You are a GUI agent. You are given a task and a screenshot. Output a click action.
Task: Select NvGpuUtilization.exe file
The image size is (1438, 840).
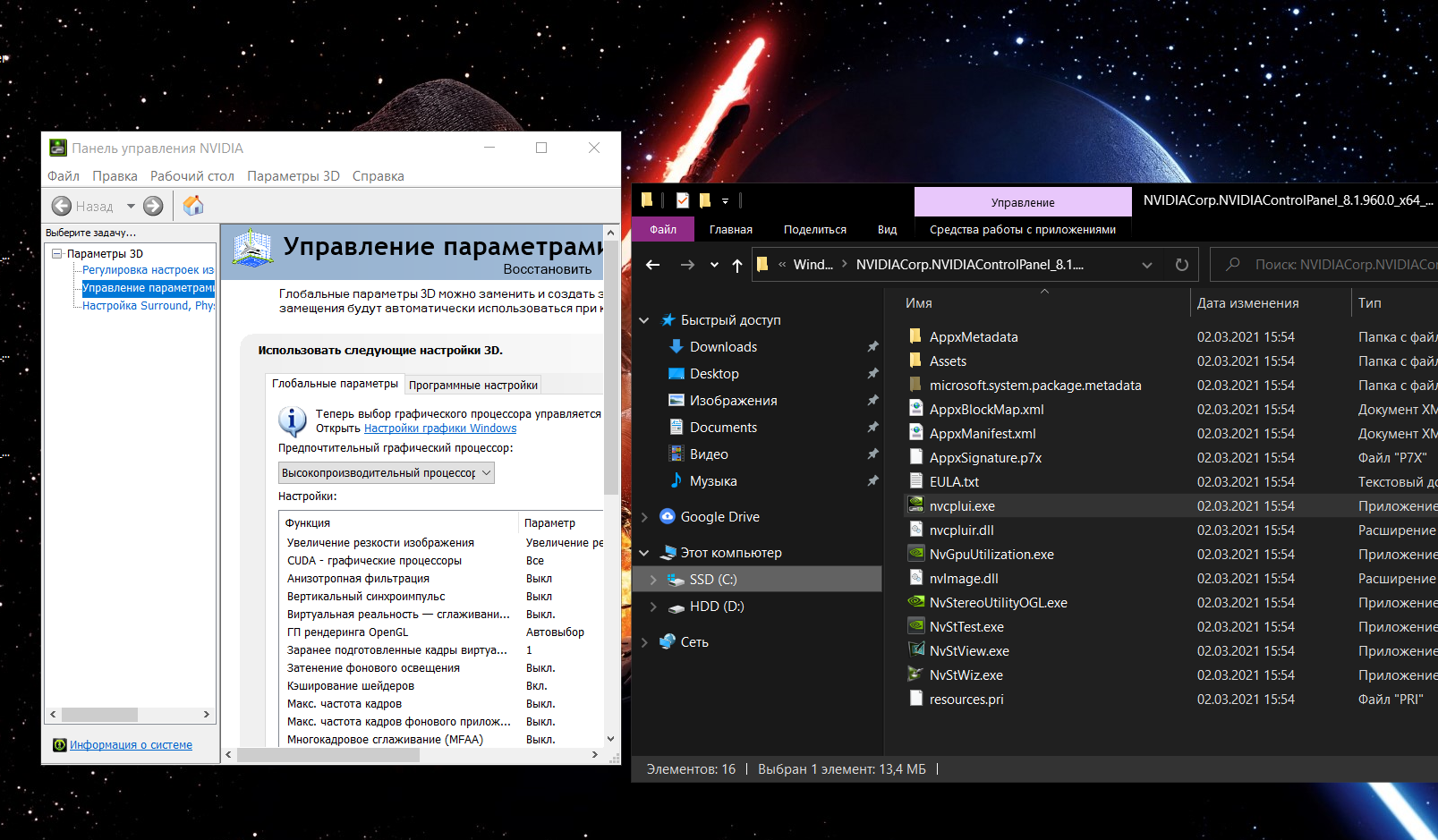point(991,555)
